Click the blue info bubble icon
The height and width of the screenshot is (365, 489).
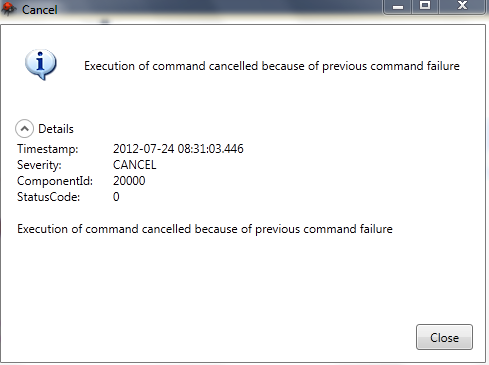(x=41, y=64)
